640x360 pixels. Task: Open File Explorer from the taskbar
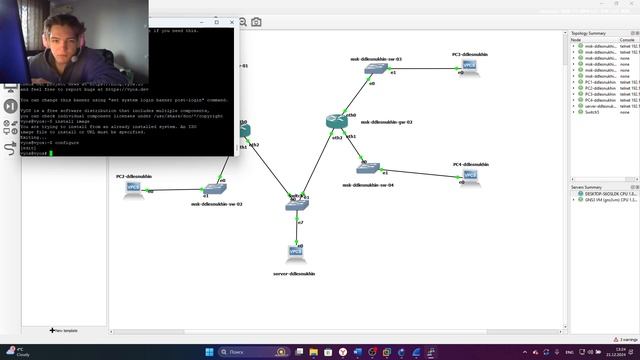[x=313, y=352]
